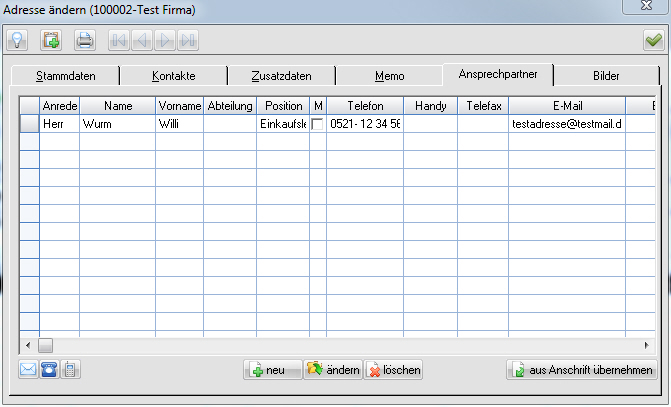Go to next record arrow
This screenshot has height=407, width=671.
click(x=165, y=40)
